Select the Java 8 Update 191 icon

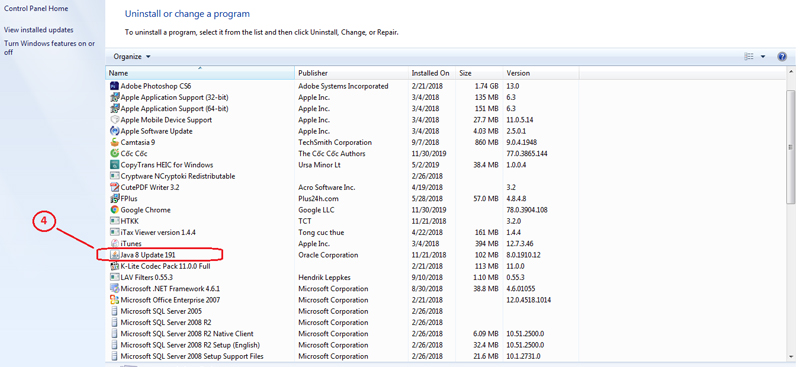click(x=115, y=255)
